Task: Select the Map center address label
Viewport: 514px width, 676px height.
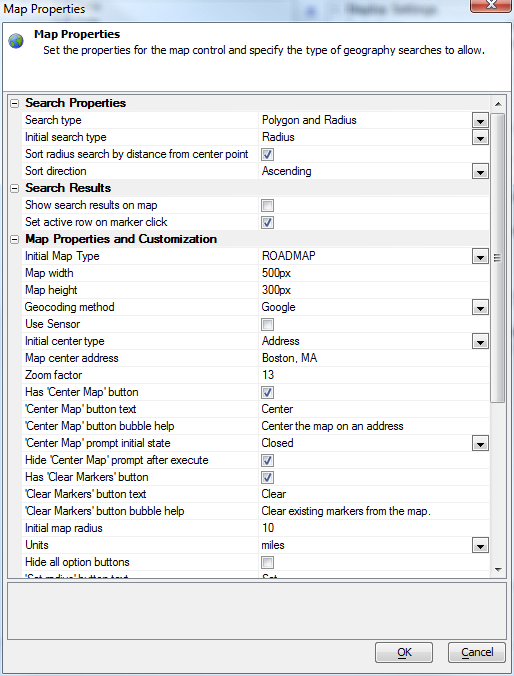Action: (72, 358)
